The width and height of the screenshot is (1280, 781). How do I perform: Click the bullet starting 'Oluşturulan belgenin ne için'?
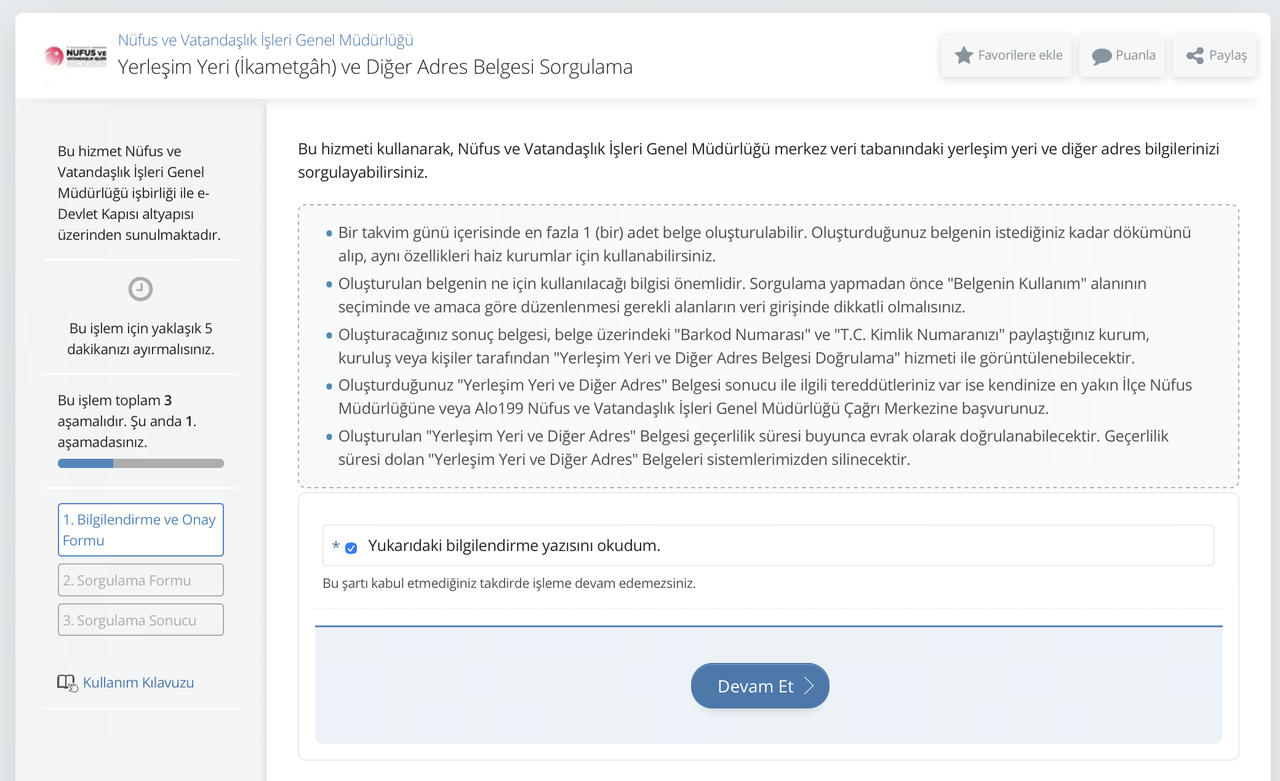point(742,295)
